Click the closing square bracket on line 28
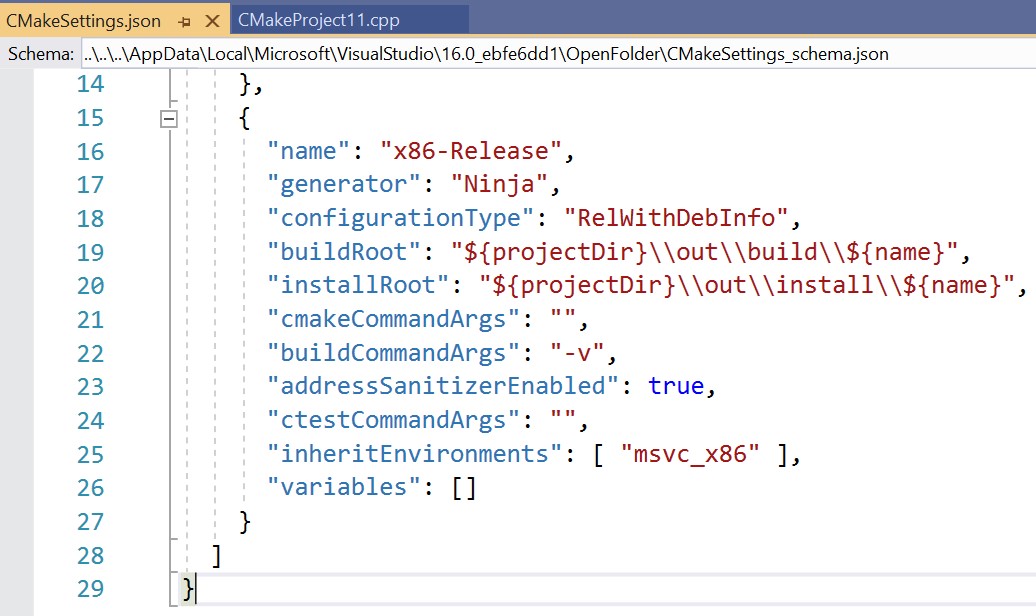 pyautogui.click(x=217, y=555)
